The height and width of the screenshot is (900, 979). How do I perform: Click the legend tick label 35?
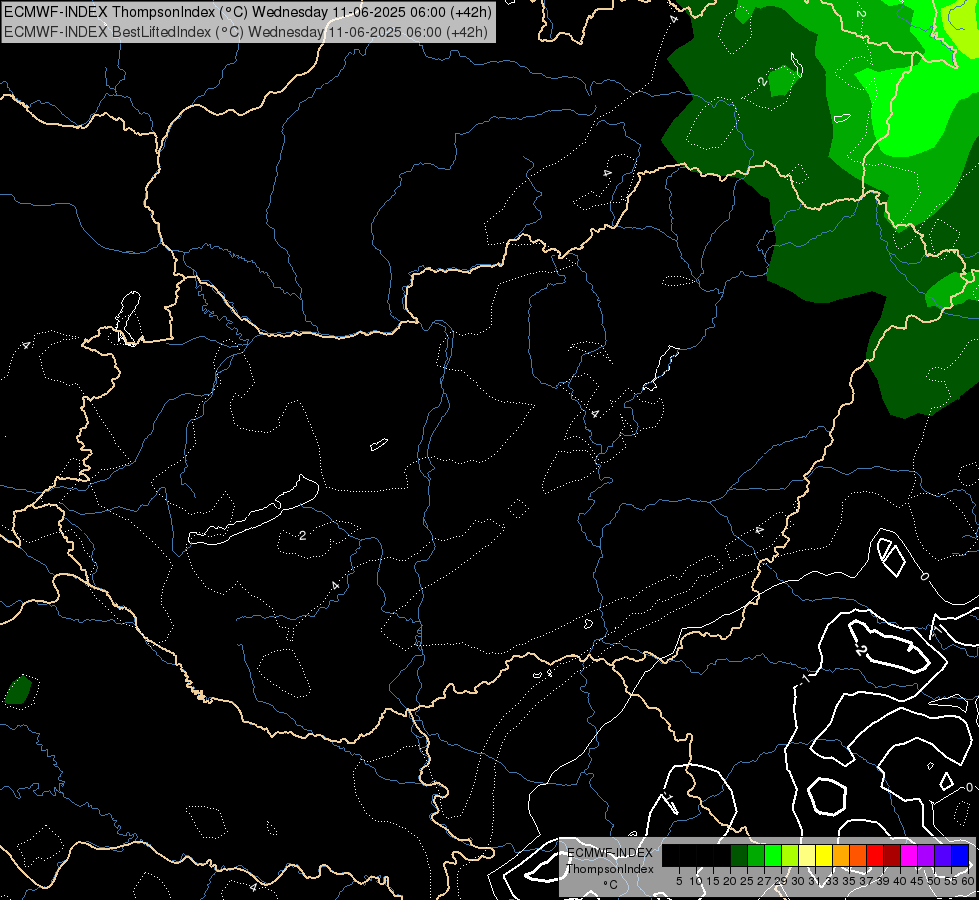coord(849,881)
